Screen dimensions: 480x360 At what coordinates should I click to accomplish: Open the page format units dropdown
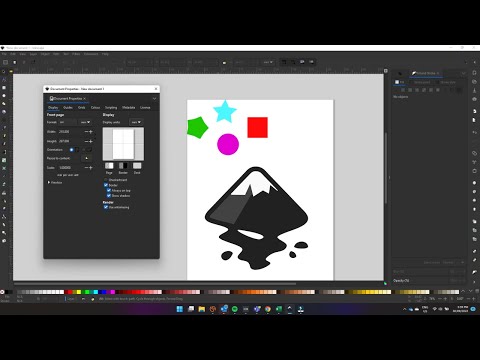[85, 122]
